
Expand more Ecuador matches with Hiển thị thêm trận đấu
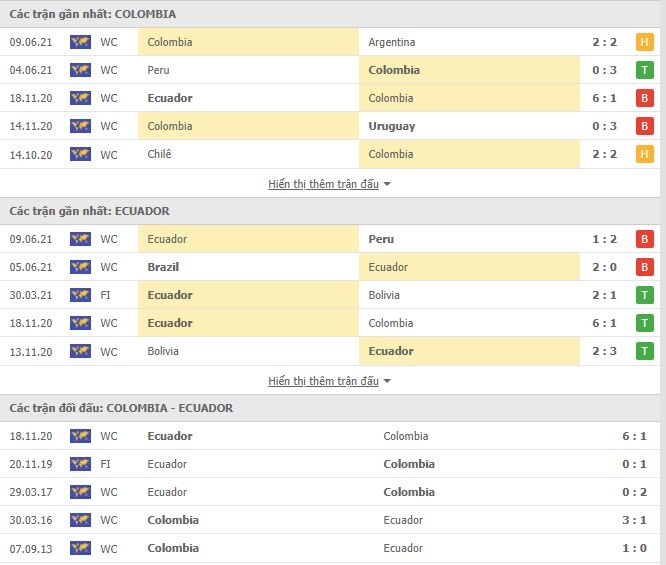tap(323, 381)
